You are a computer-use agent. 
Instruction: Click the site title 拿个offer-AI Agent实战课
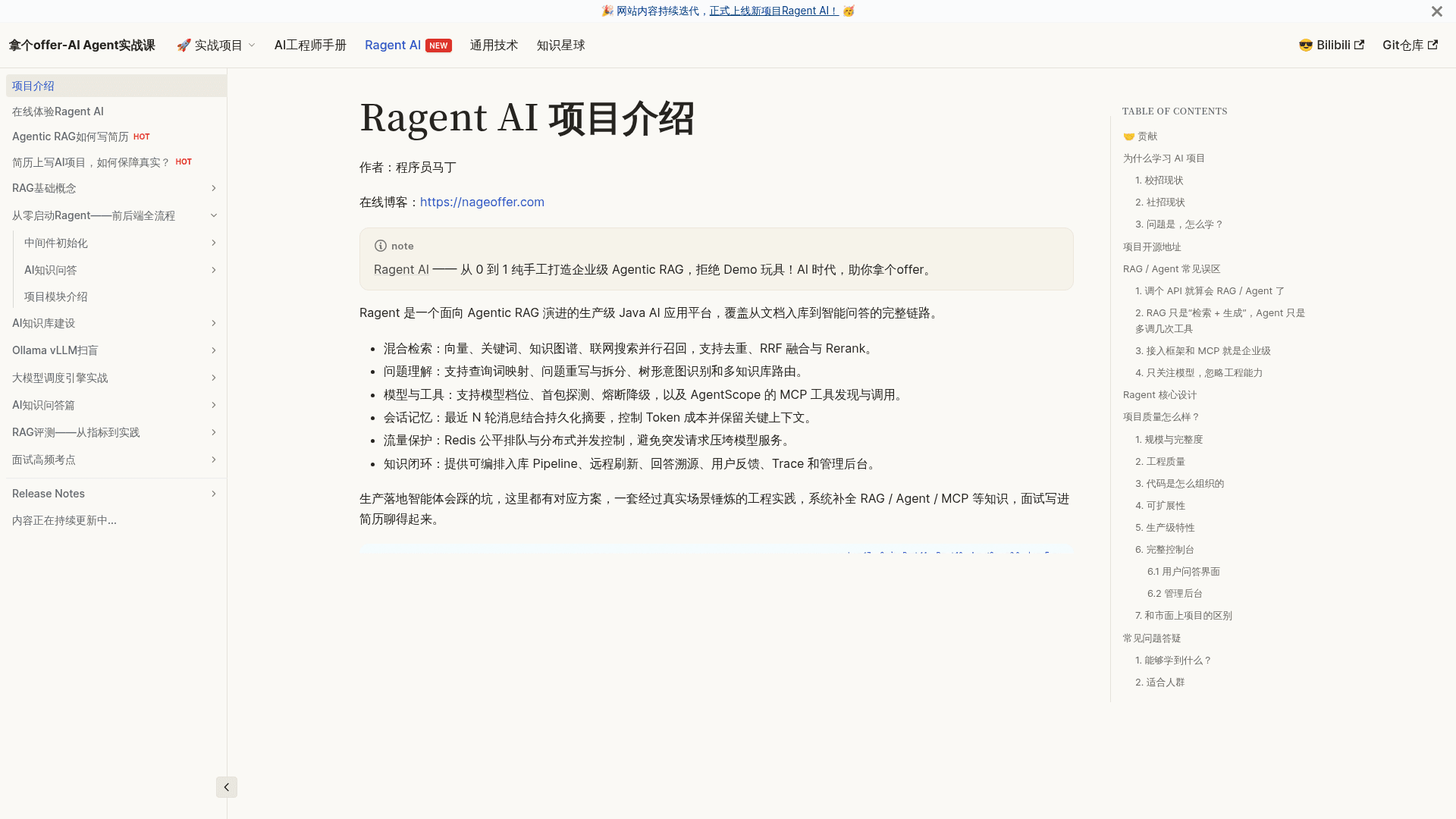[x=82, y=45]
